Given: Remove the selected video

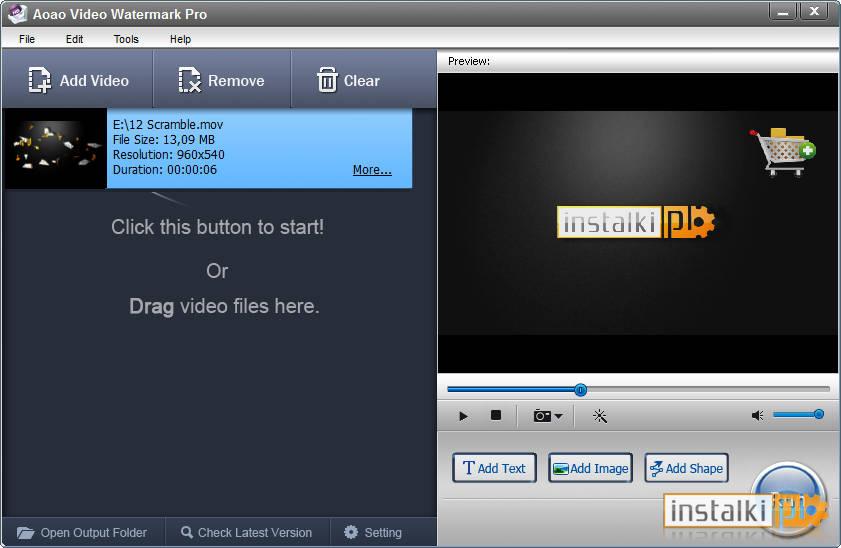Looking at the screenshot, I should point(222,80).
